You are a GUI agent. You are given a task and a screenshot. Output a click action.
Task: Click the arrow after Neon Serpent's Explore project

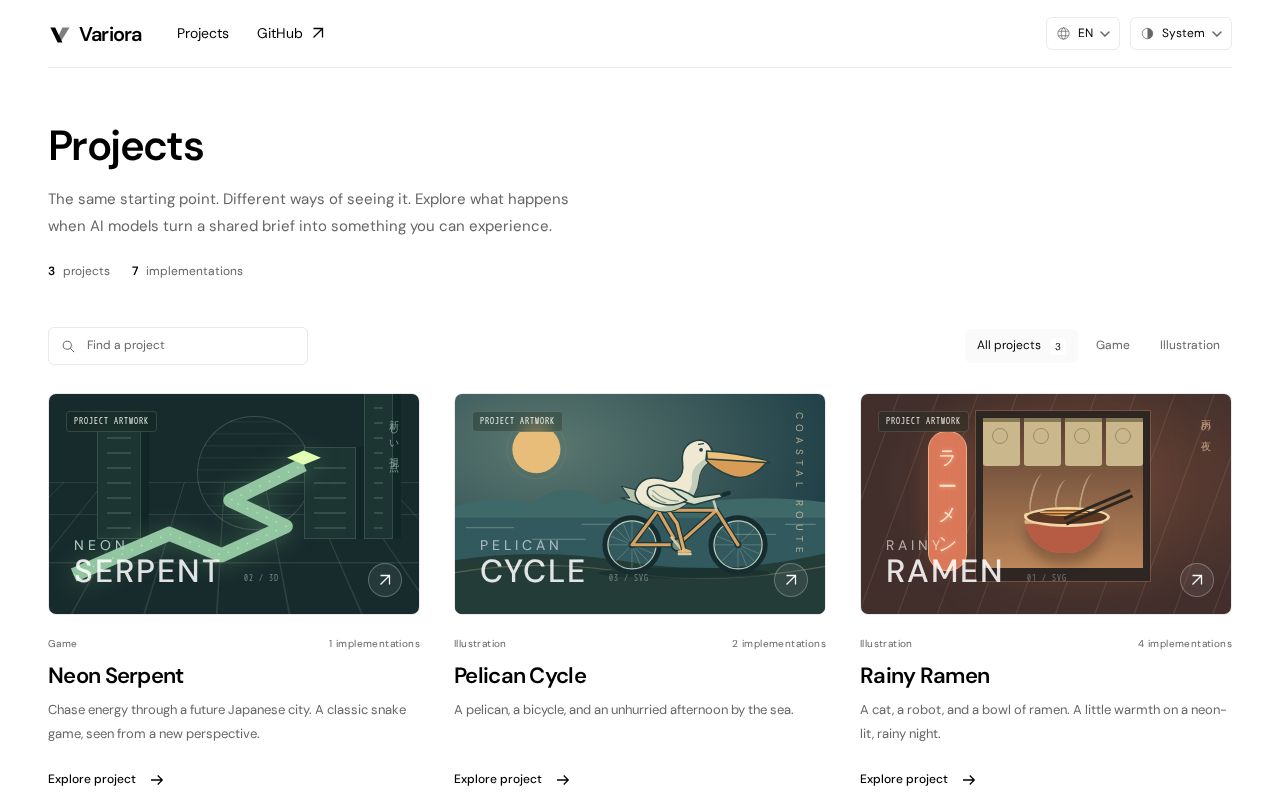pos(157,780)
